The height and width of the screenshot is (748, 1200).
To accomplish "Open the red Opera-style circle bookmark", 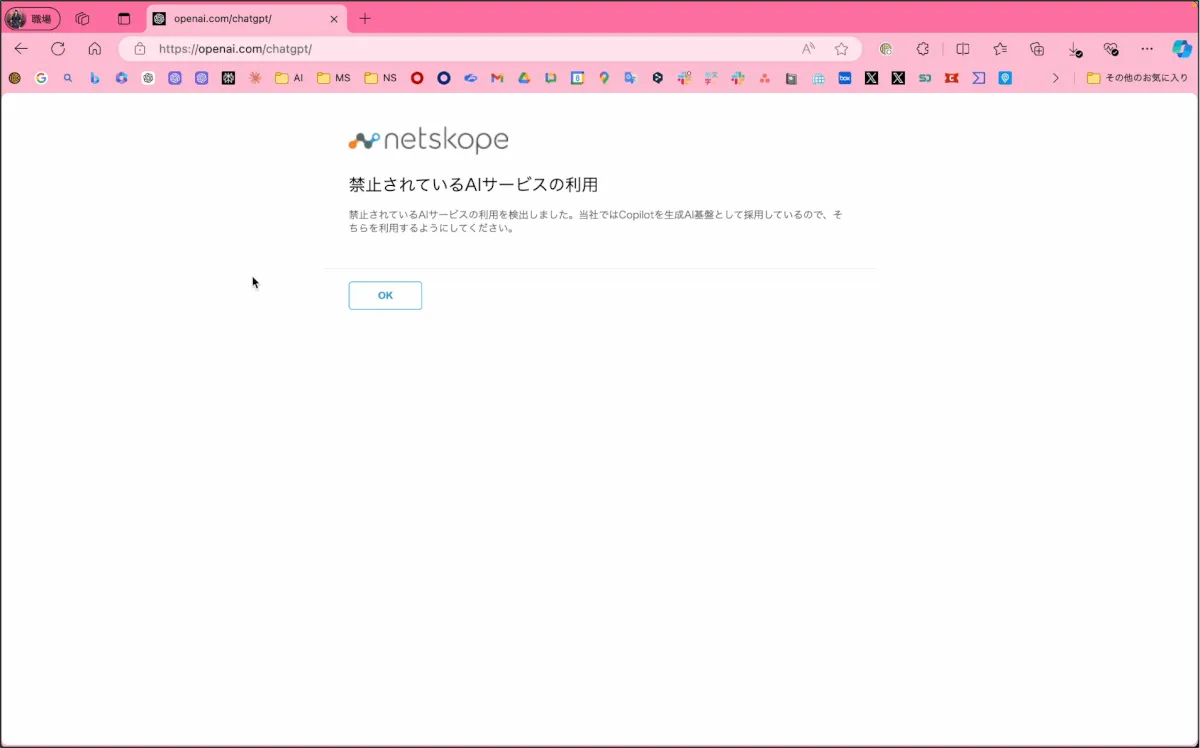I will pyautogui.click(x=417, y=78).
